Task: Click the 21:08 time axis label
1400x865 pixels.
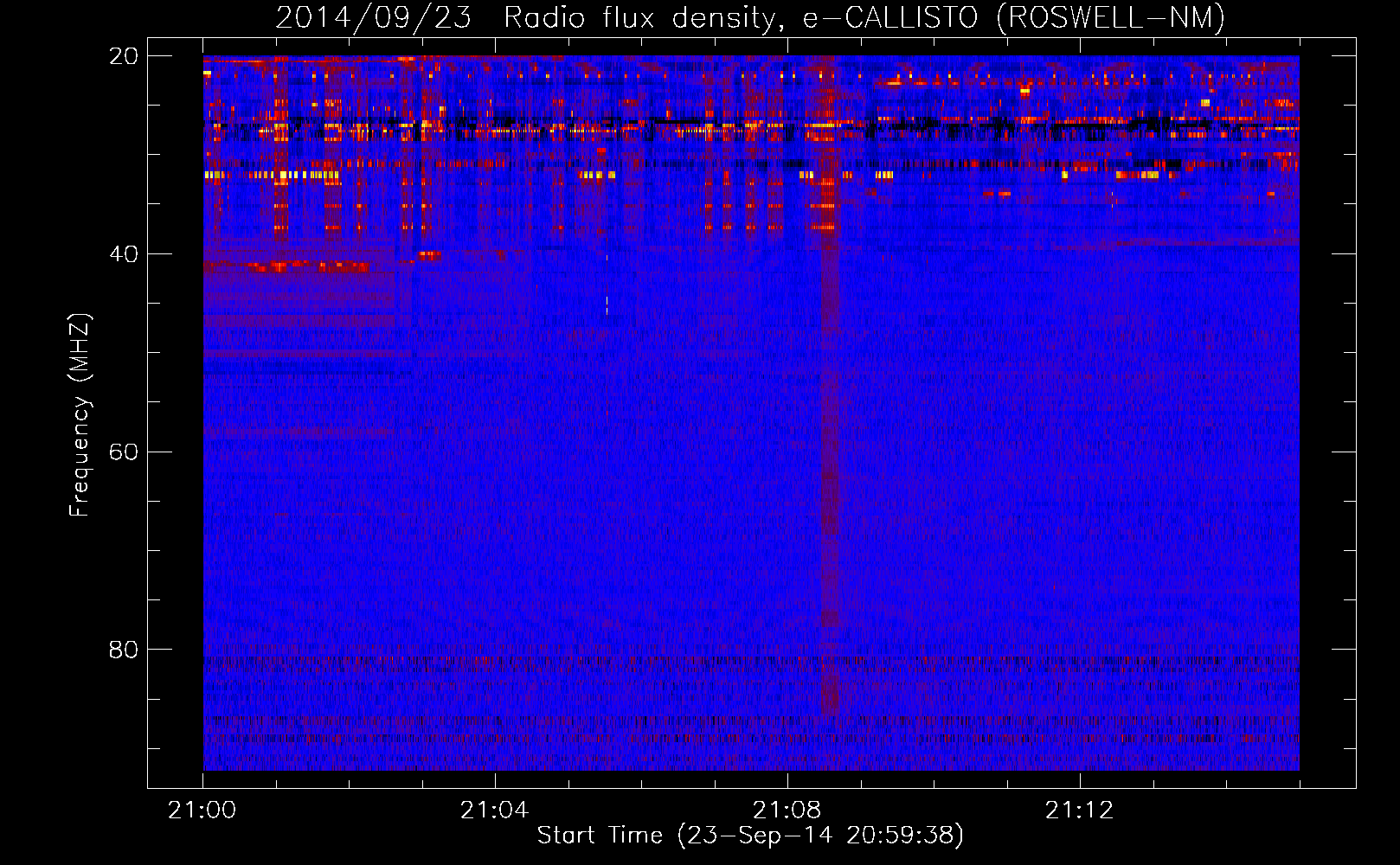Action: pos(787,811)
